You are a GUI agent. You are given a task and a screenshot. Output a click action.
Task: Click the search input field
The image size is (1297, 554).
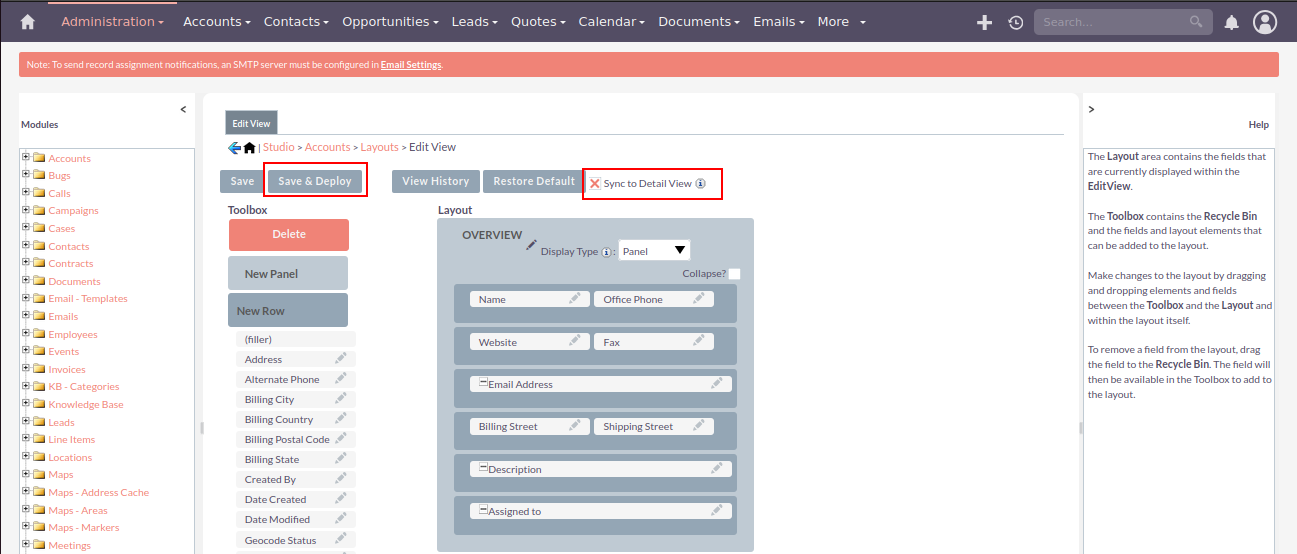click(x=1112, y=22)
